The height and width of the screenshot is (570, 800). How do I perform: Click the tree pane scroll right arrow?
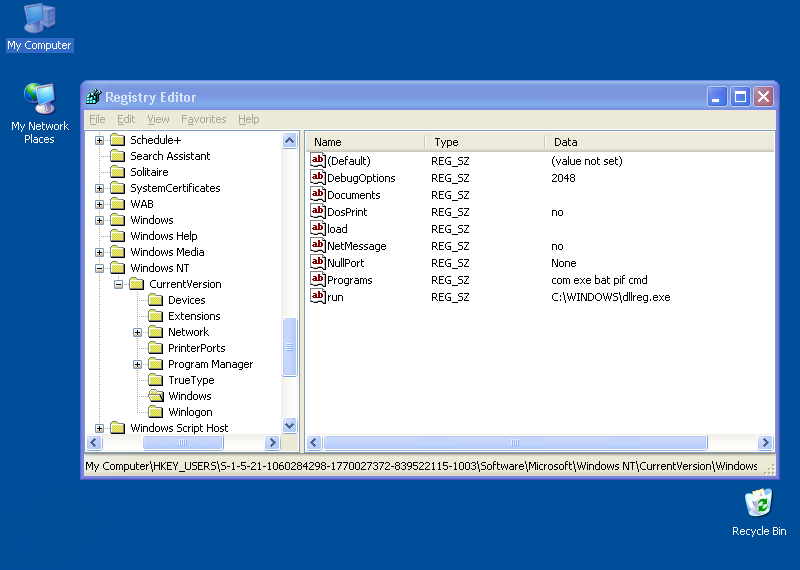click(272, 442)
